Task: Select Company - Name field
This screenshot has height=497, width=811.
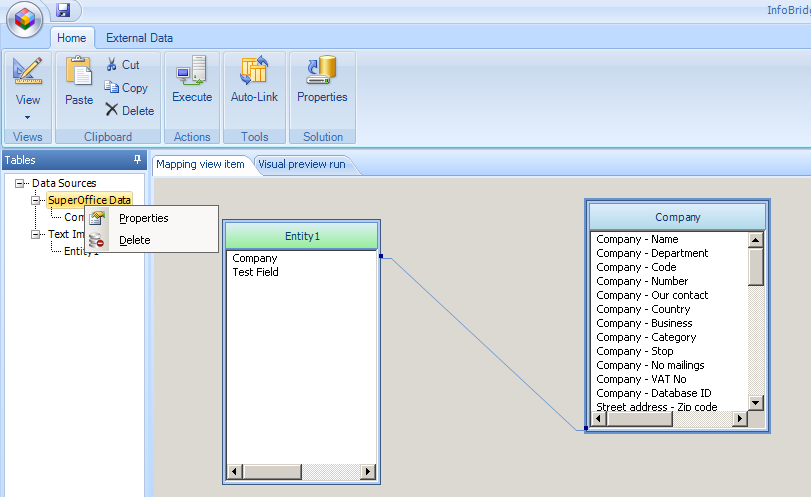Action: [x=637, y=239]
